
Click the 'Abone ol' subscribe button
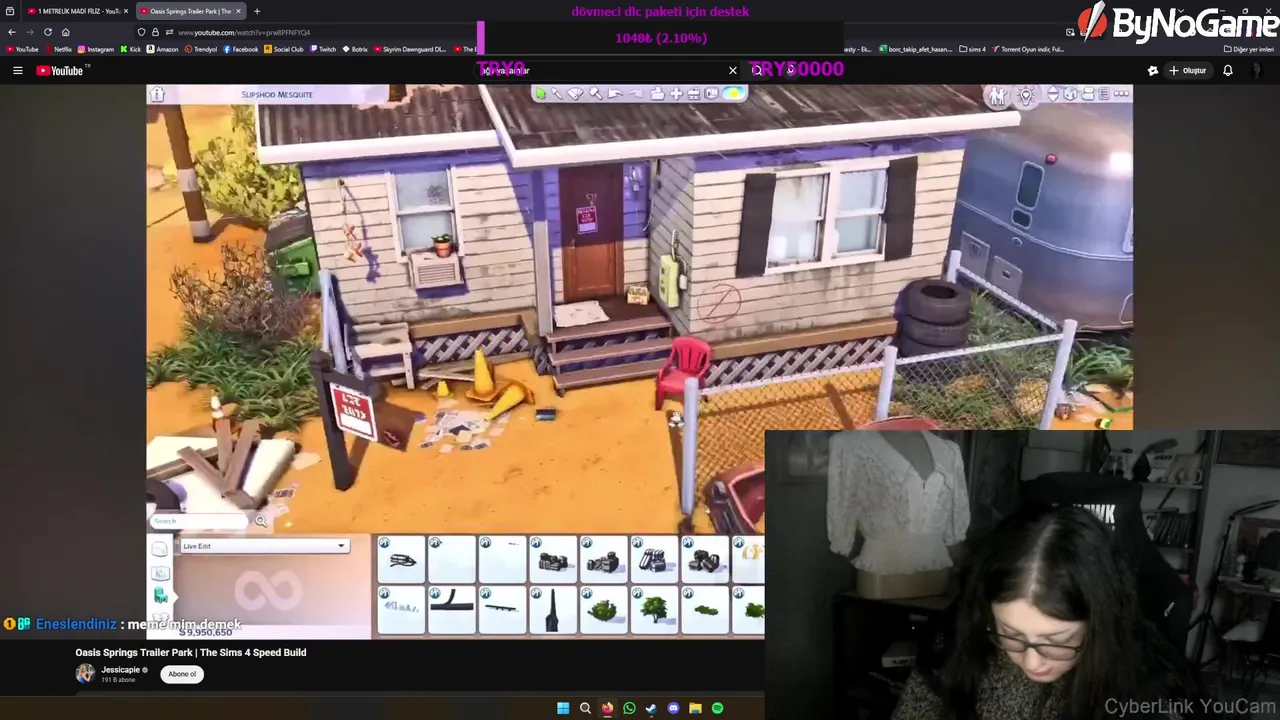182,674
